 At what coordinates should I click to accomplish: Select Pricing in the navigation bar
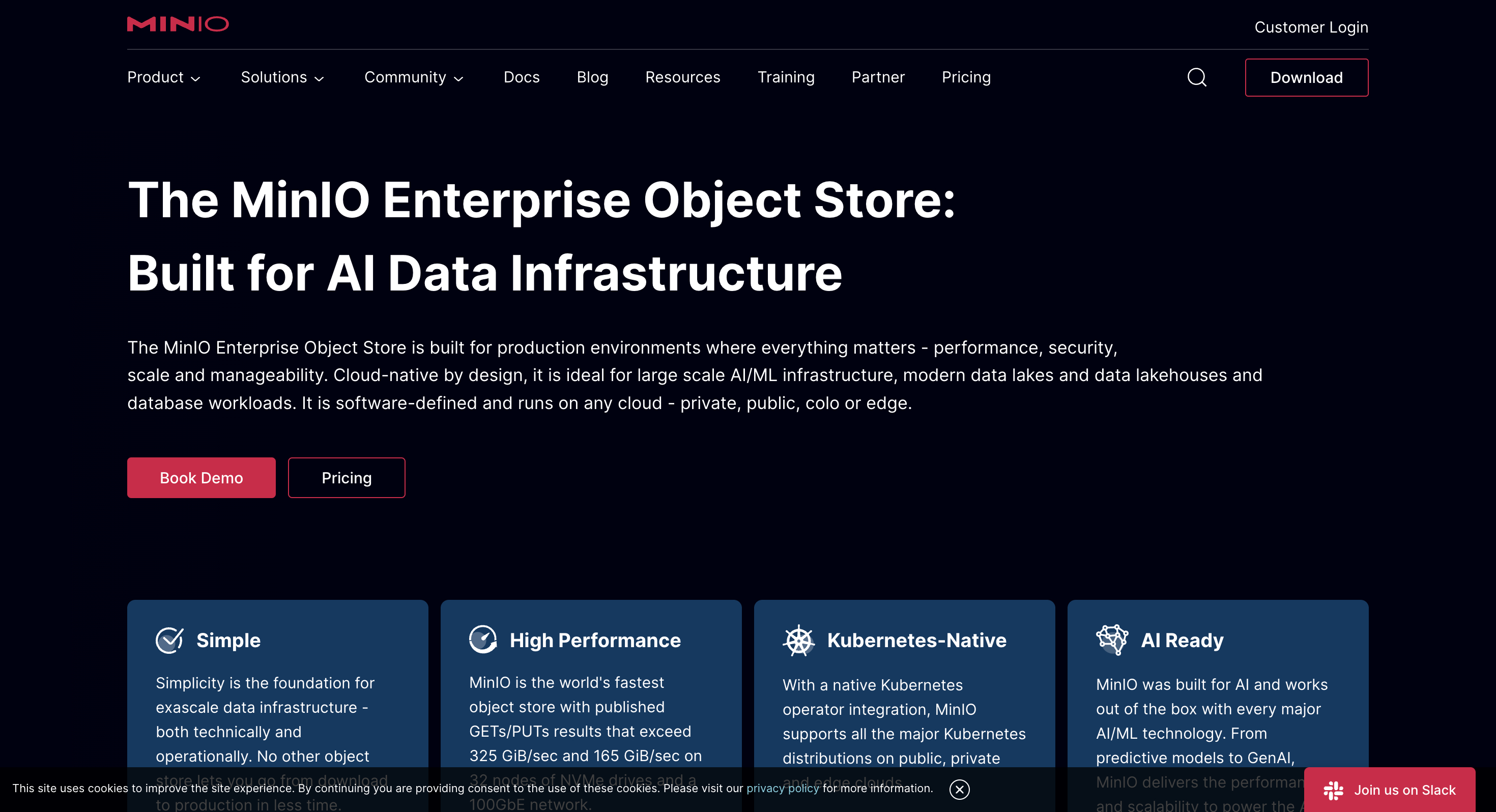(966, 77)
